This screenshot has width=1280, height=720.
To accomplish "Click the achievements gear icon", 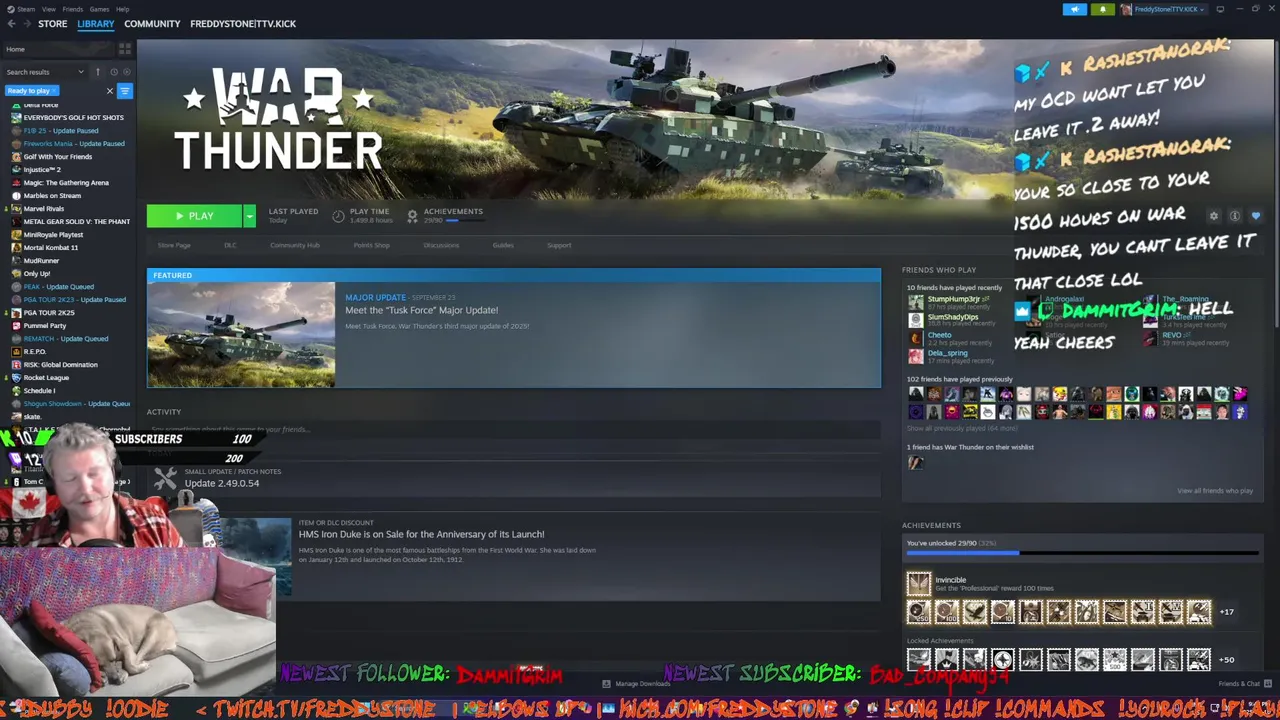I will [412, 216].
